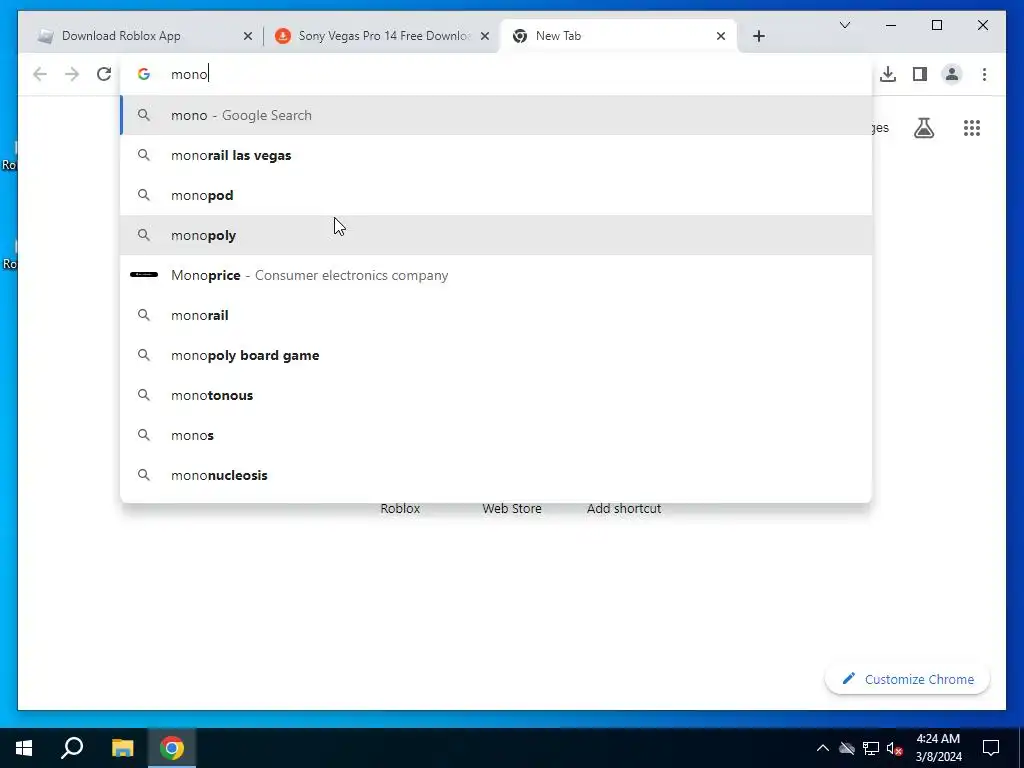
Task: Open Chrome three-dot menu
Action: click(984, 74)
